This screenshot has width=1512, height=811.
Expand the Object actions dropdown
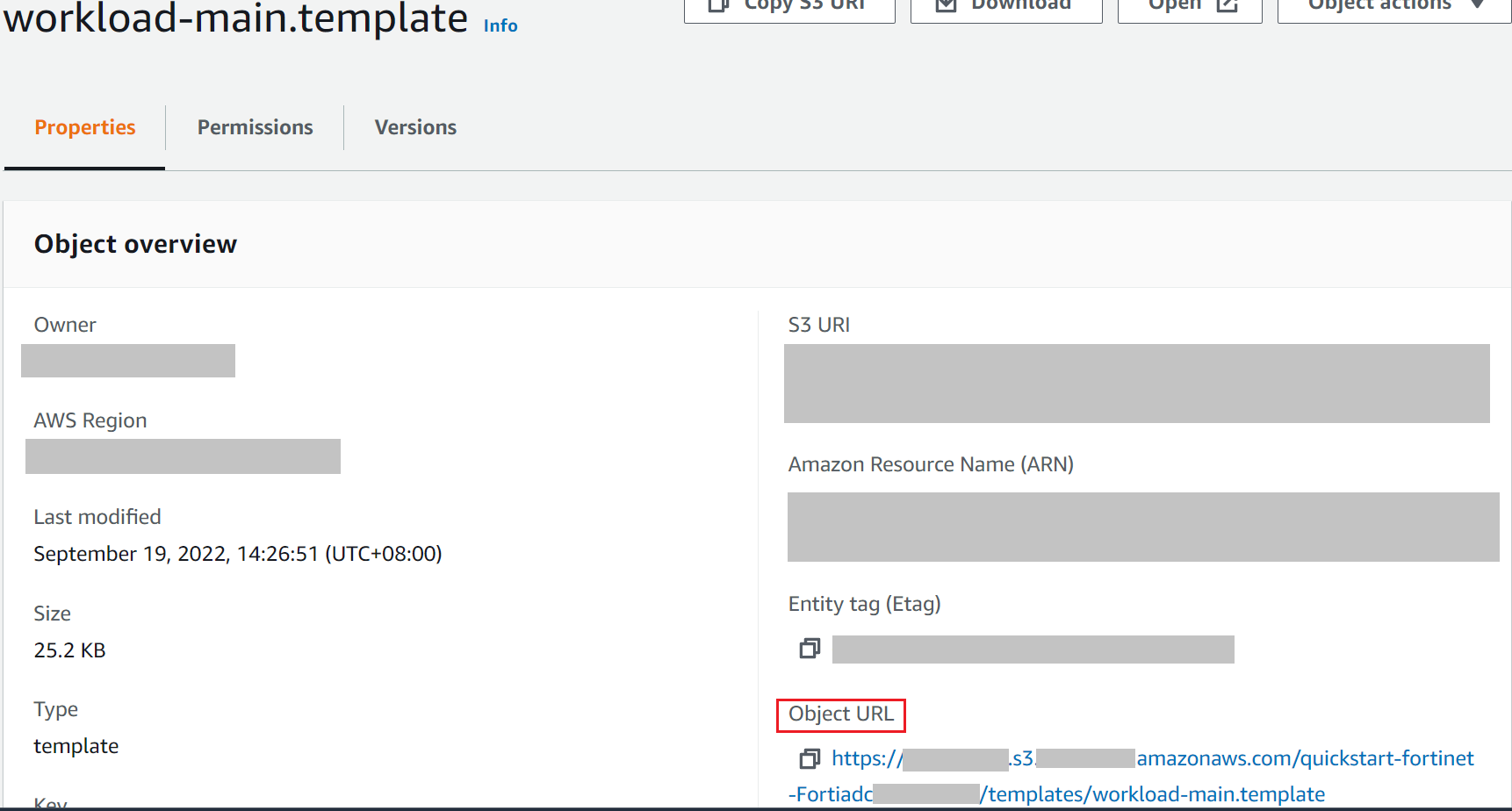click(1394, 7)
